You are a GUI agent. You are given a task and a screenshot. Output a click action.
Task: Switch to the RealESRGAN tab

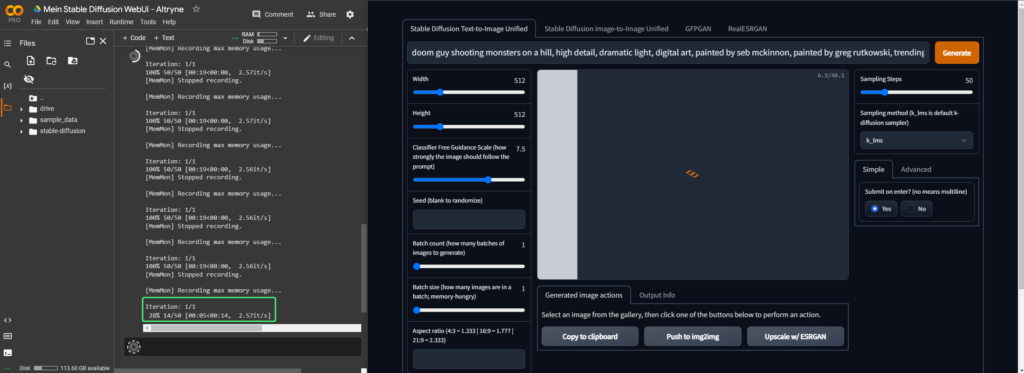point(747,29)
